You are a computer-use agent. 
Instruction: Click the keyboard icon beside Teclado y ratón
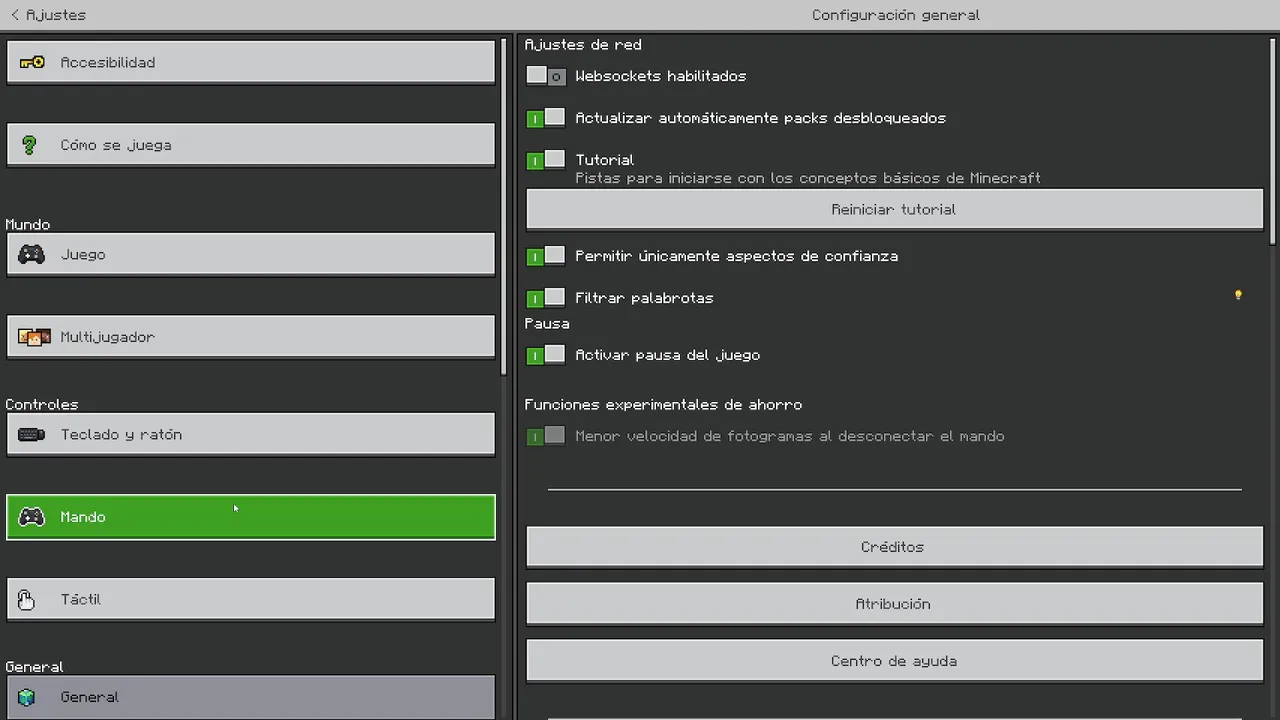[x=32, y=435]
